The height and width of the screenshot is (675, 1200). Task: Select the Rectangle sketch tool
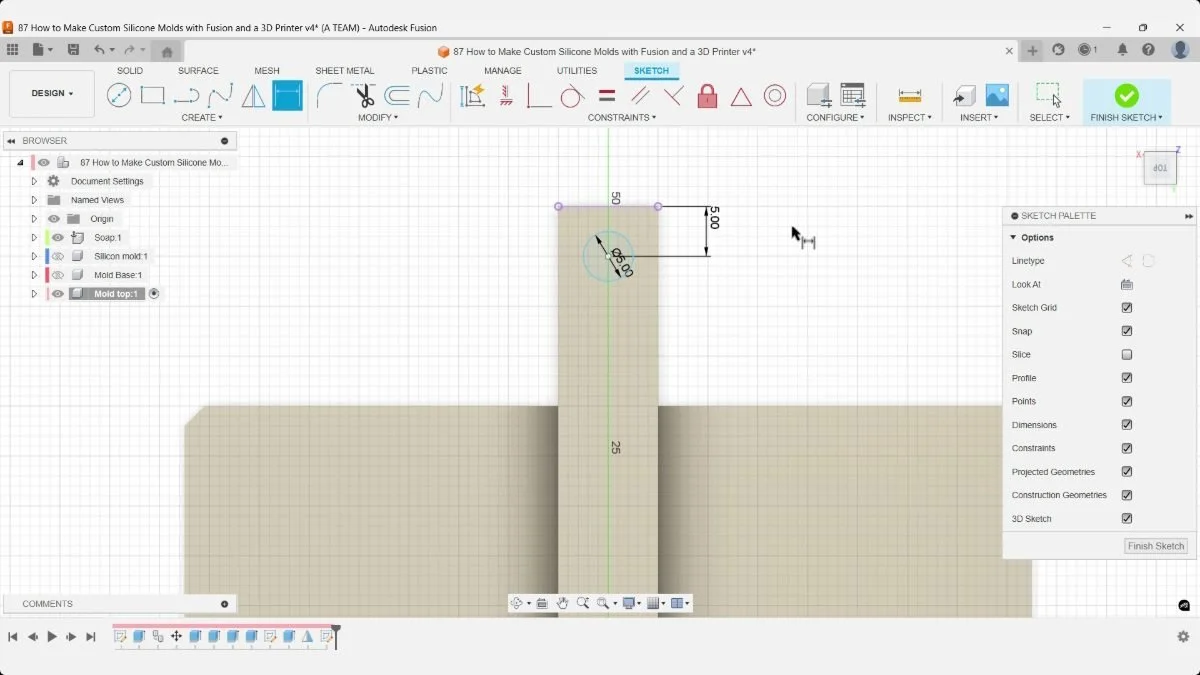(152, 95)
